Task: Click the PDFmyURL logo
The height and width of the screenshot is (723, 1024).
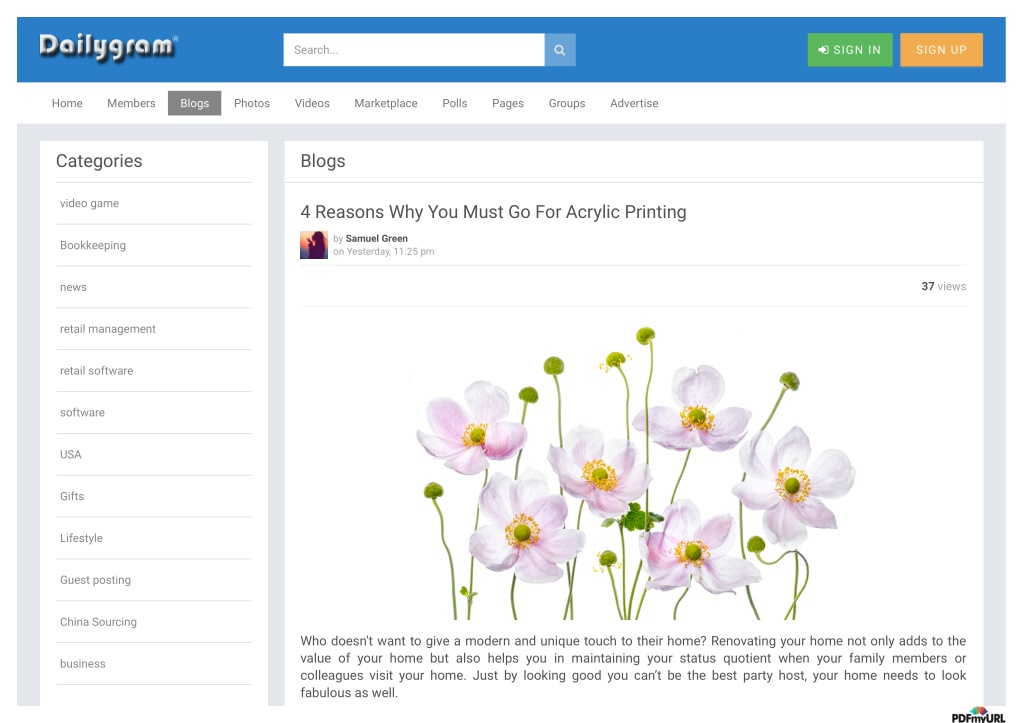Action: coord(978,715)
